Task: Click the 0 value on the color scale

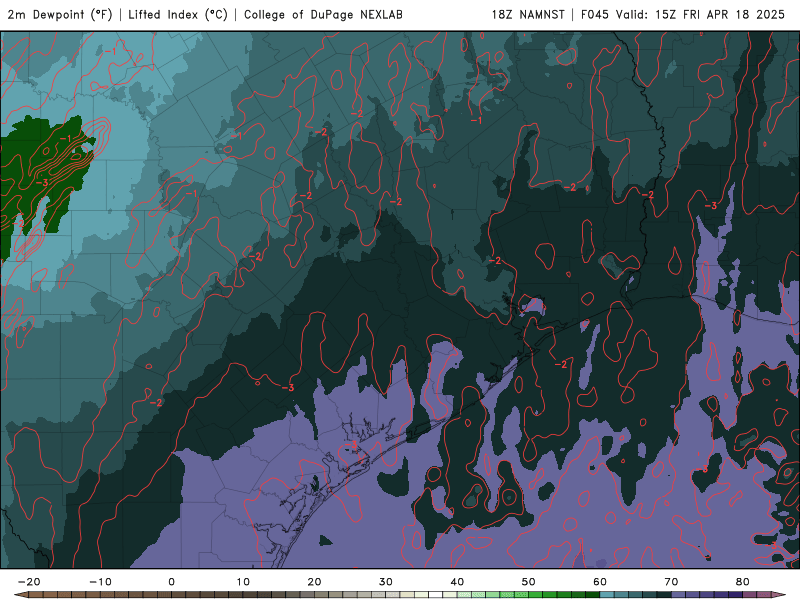Action: [x=171, y=582]
